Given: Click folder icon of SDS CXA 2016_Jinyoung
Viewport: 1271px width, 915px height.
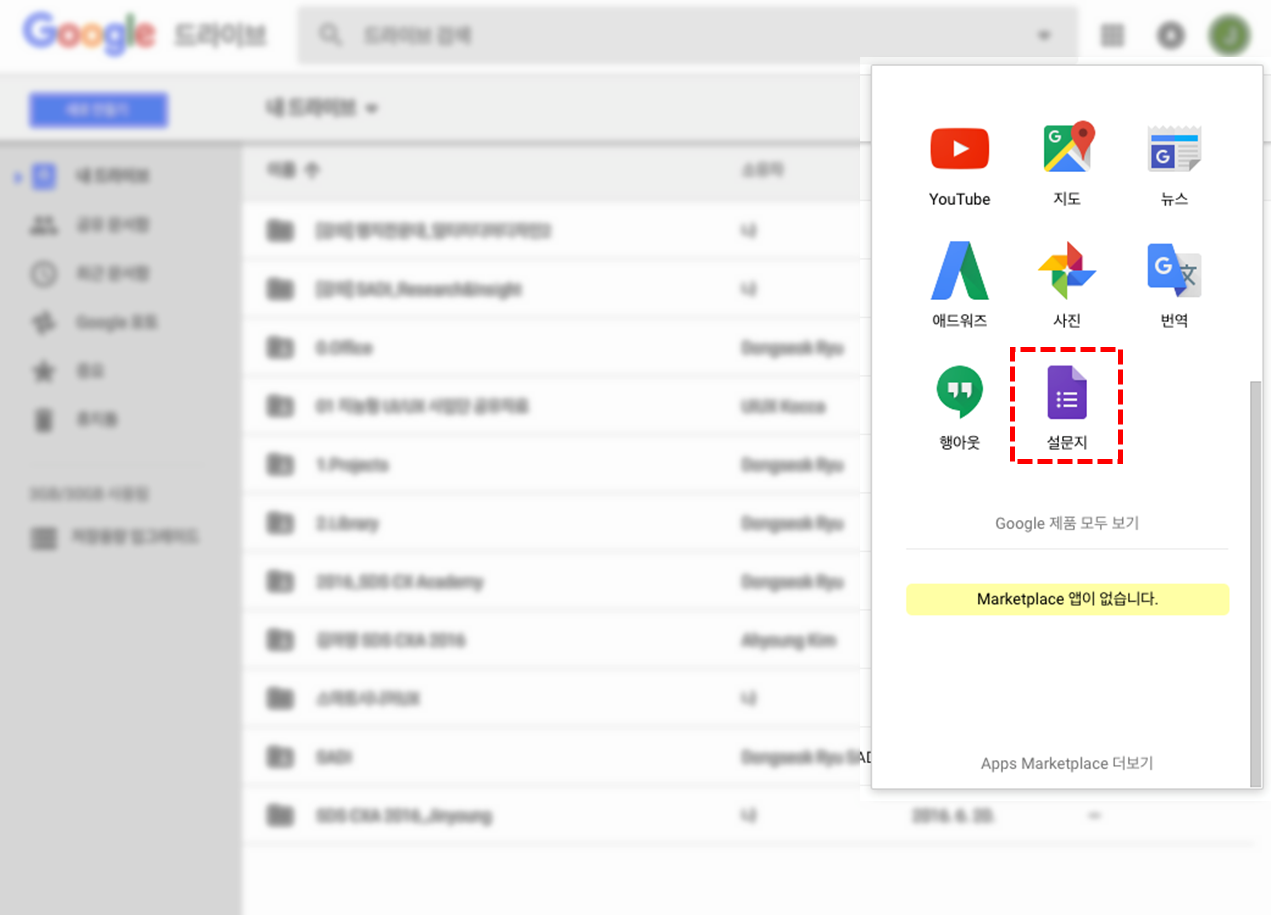Looking at the screenshot, I should coord(280,816).
